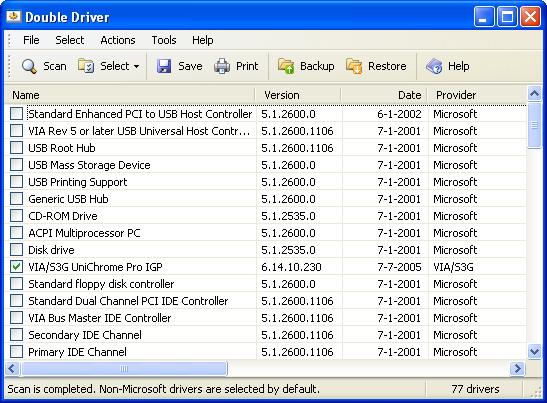
Task: Open the File menu
Action: (31, 40)
